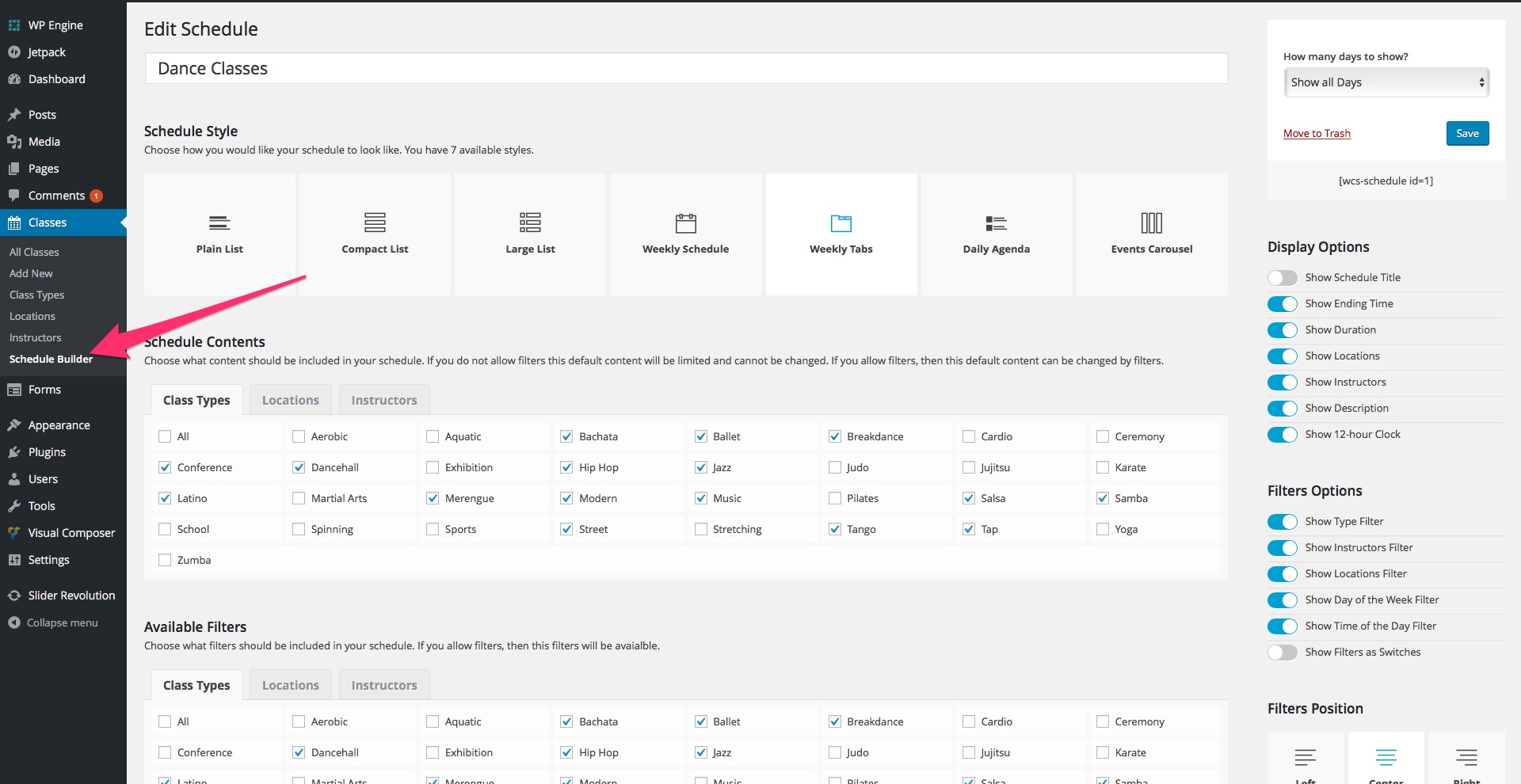The width and height of the screenshot is (1521, 784).
Task: Click the Save button
Action: coord(1467,133)
